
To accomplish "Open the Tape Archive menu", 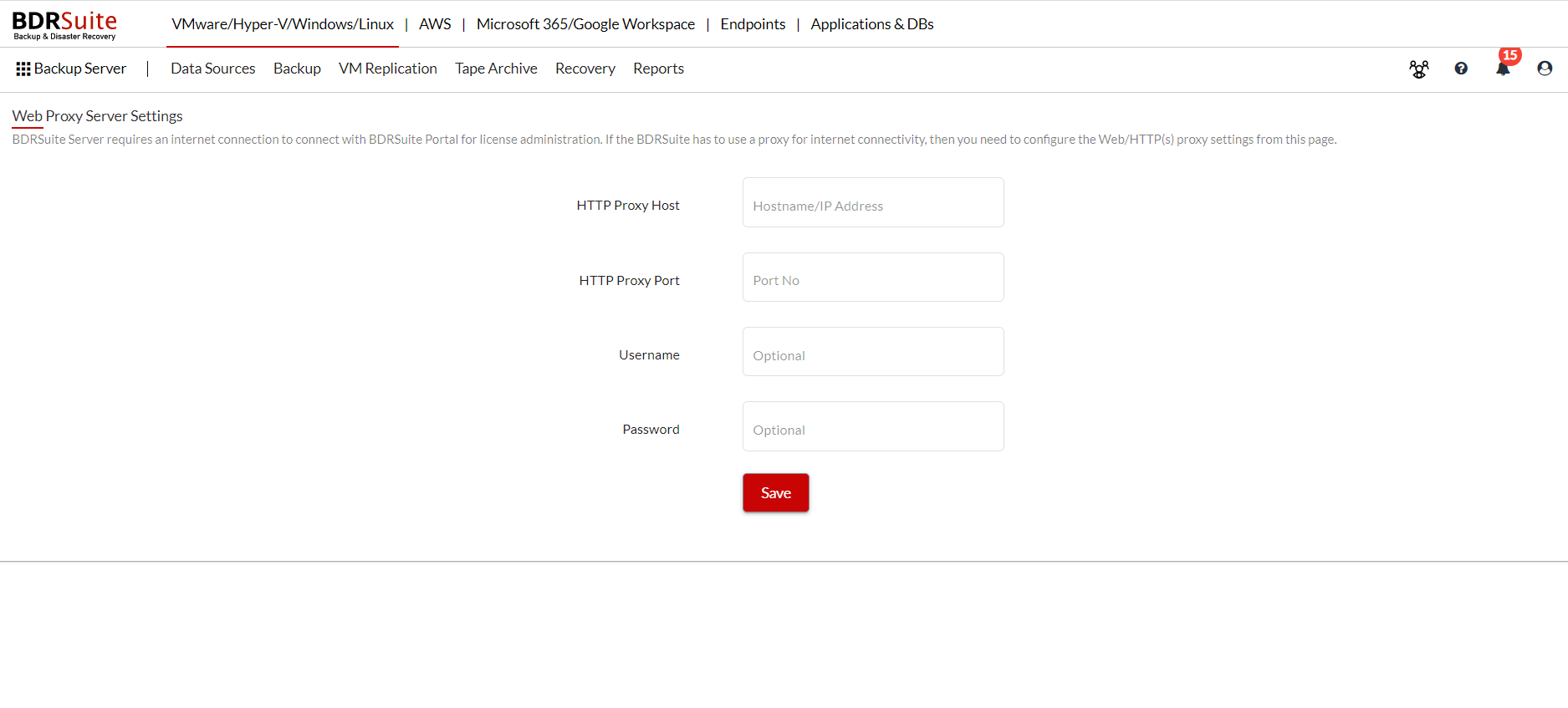I will [x=496, y=69].
